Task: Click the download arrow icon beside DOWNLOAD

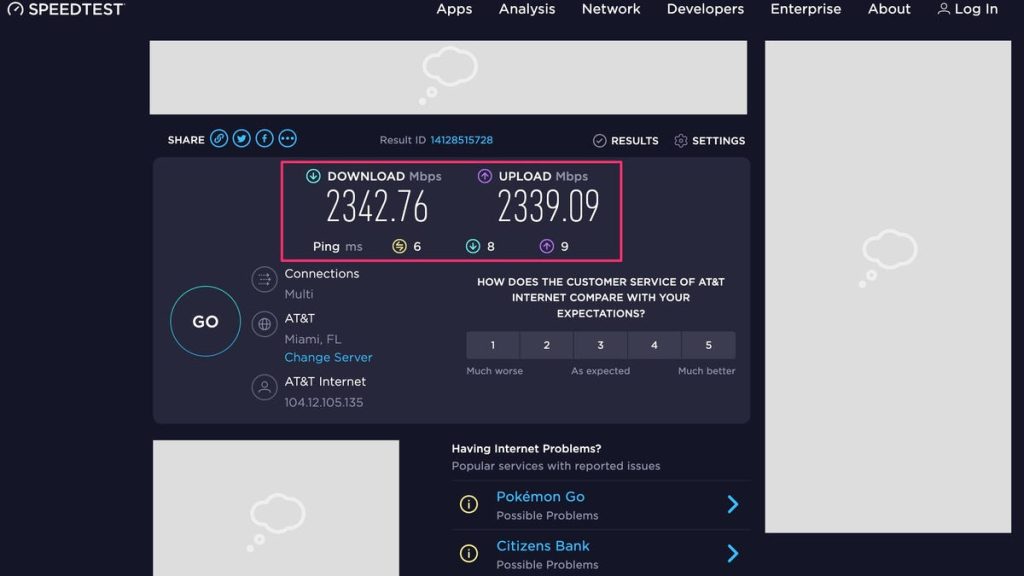Action: coord(313,176)
